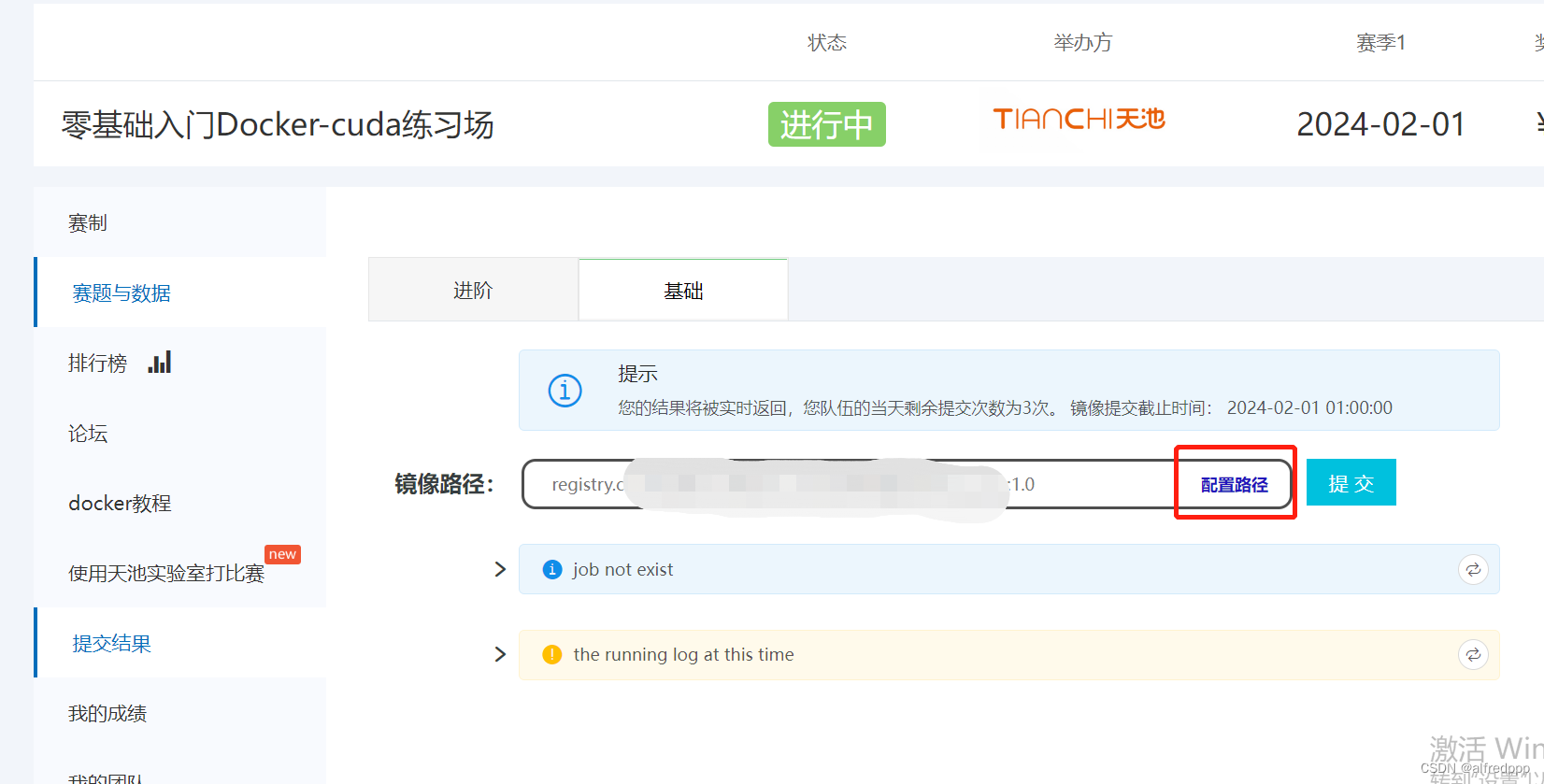This screenshot has width=1544, height=784.
Task: Refresh the job not exist status
Action: click(1473, 569)
